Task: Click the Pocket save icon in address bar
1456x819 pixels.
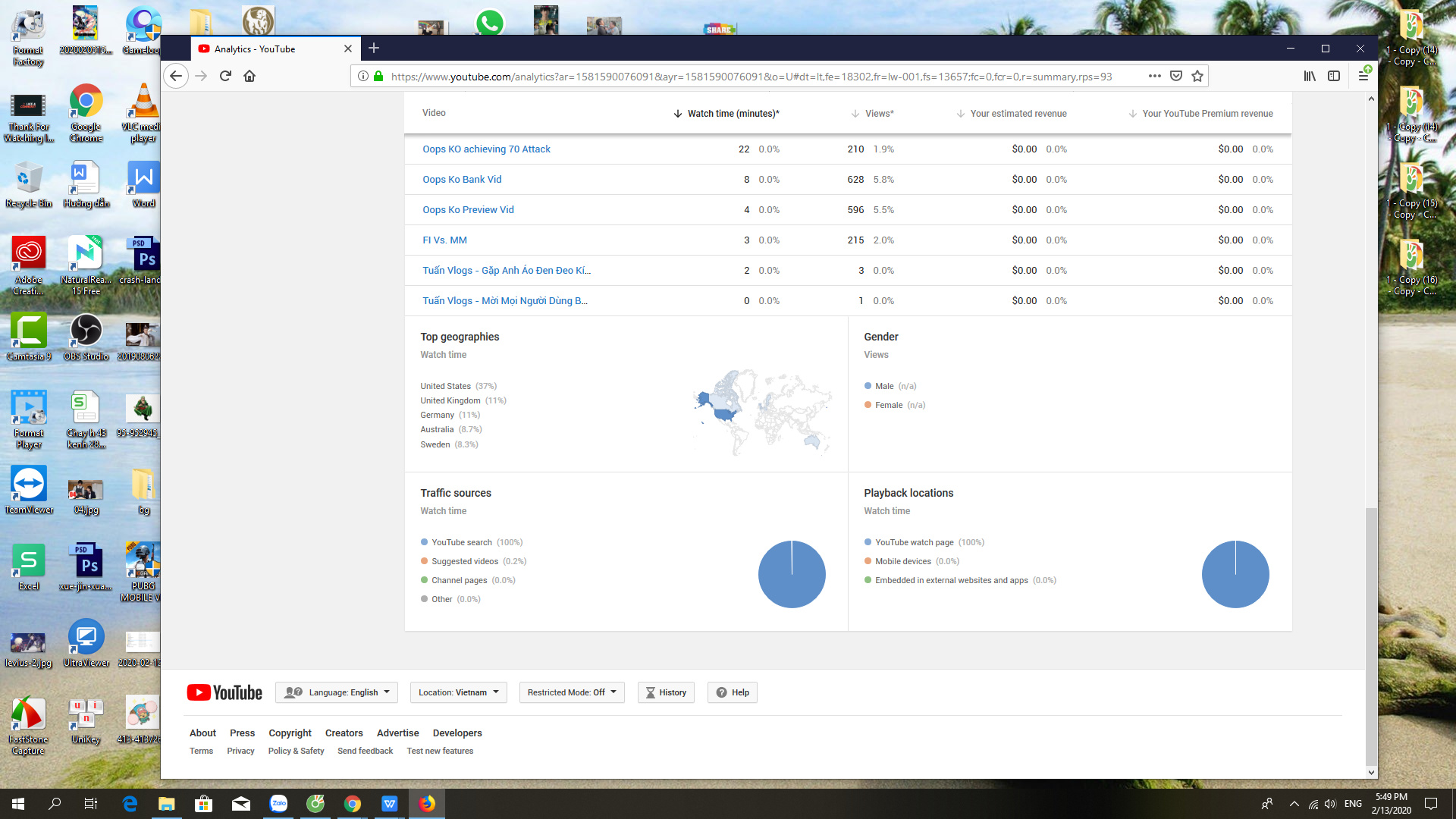Action: click(1176, 76)
